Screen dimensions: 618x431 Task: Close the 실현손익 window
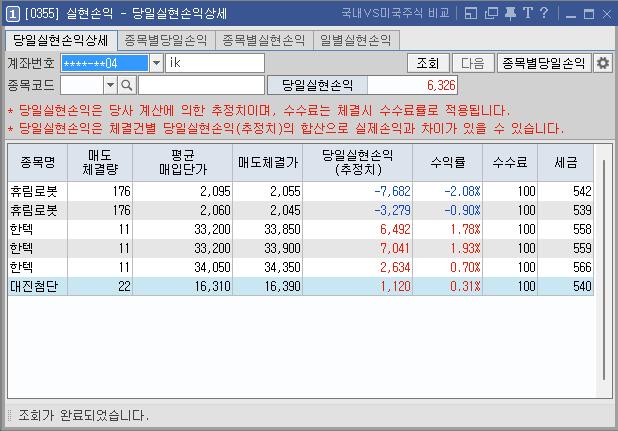coord(607,15)
